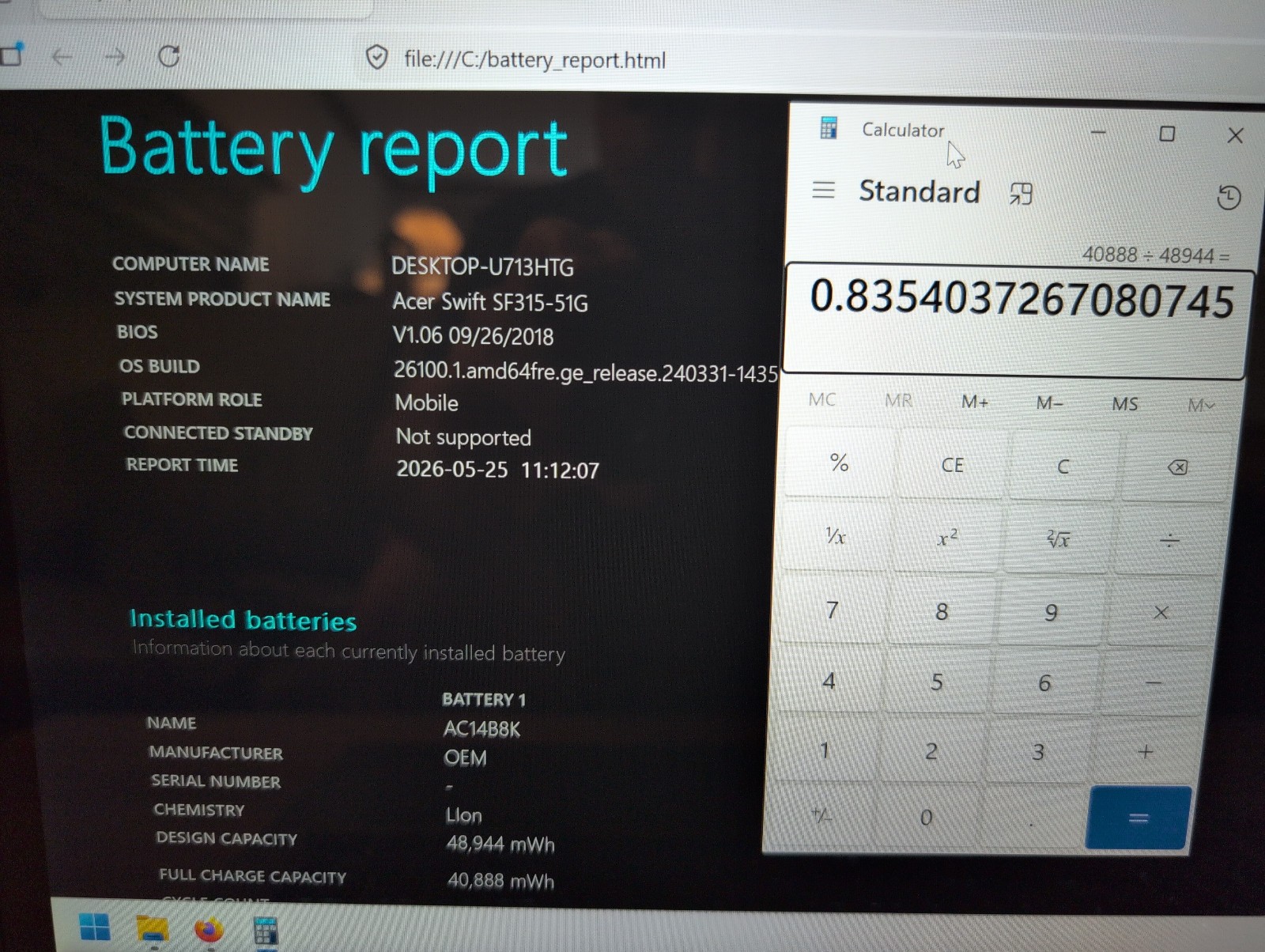Click digit 8 on Calculator keypad
The image size is (1265, 952).
point(942,611)
